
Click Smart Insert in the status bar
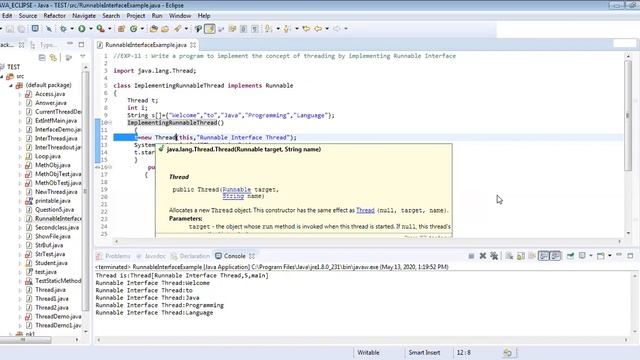(x=424, y=352)
